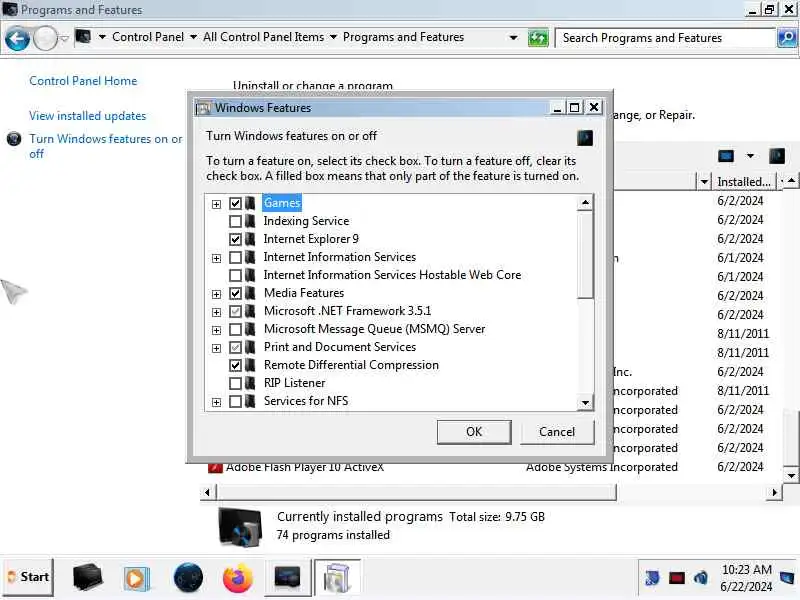
Task: Click the show desktop icon beside clock
Action: (x=788, y=578)
